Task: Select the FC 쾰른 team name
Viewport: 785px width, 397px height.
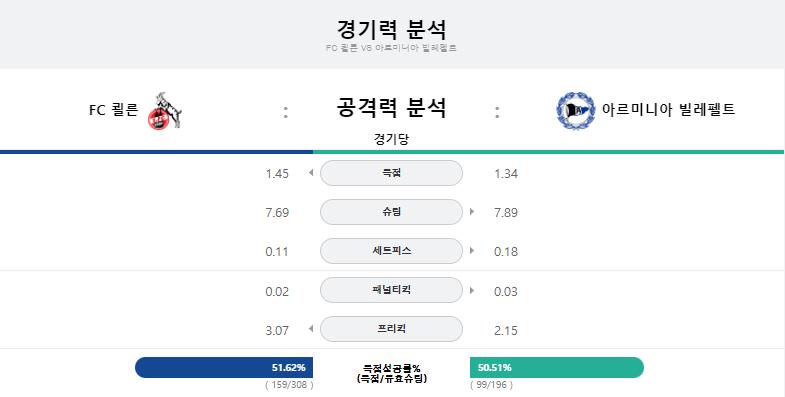Action: click(113, 110)
